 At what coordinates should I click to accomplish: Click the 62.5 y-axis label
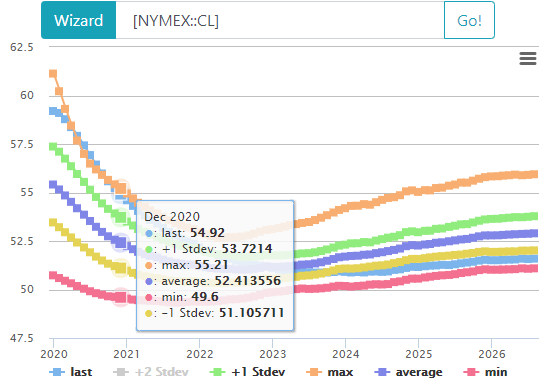tap(22, 47)
